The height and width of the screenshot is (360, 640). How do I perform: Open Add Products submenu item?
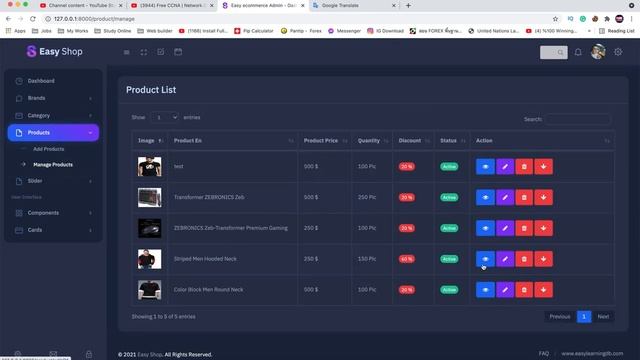click(49, 149)
